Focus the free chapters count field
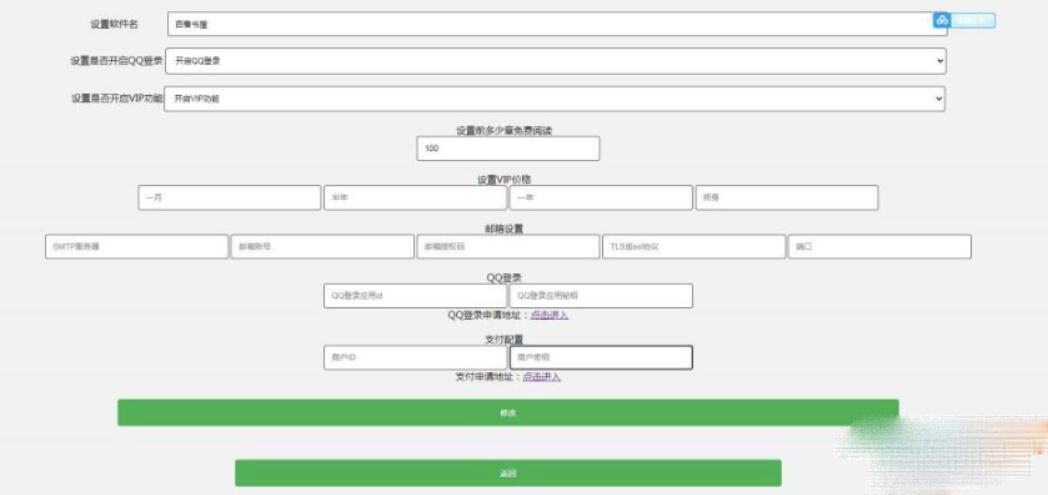 508,148
